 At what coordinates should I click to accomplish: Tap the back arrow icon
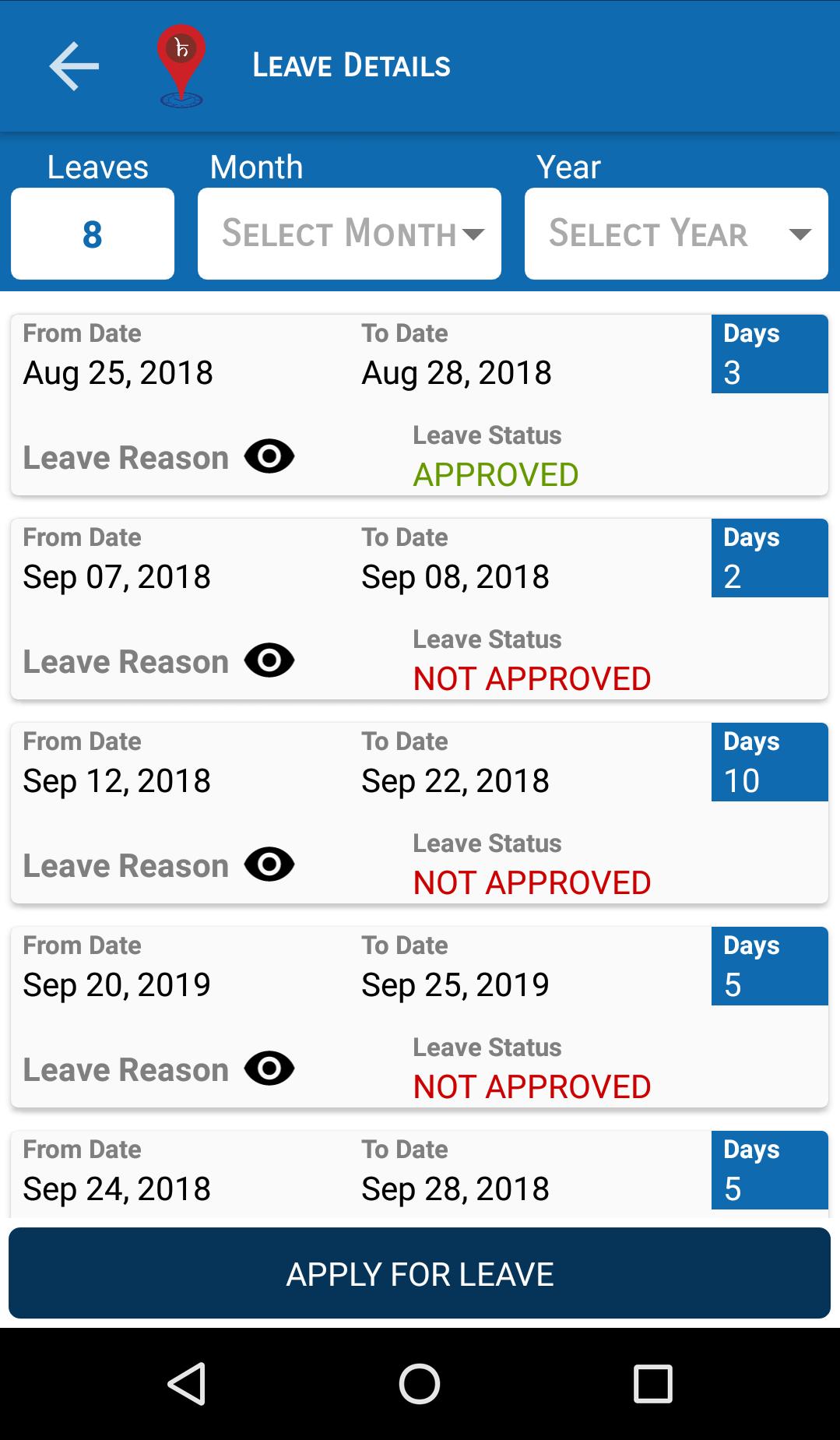74,66
